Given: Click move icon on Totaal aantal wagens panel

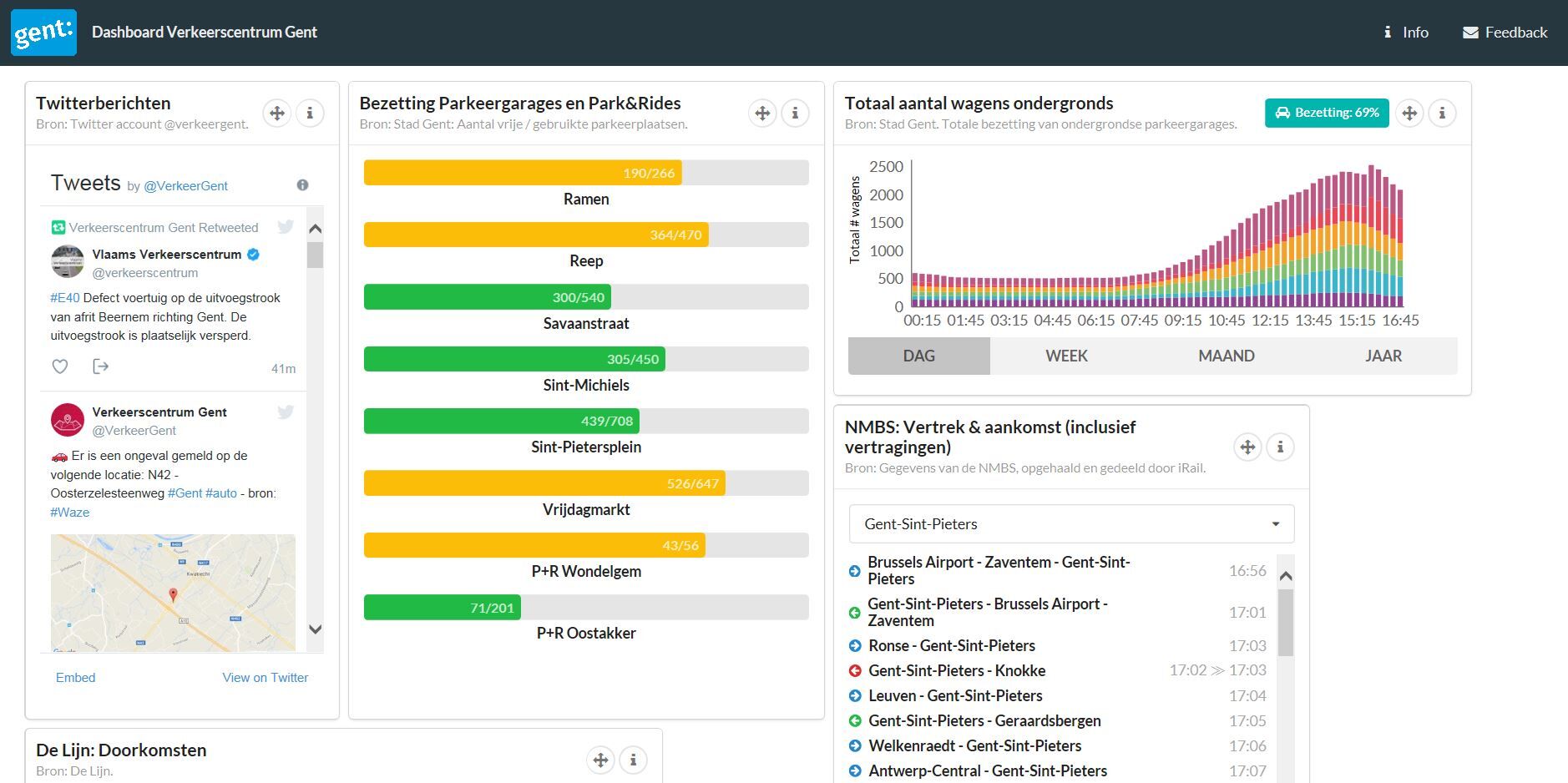Looking at the screenshot, I should (1409, 113).
